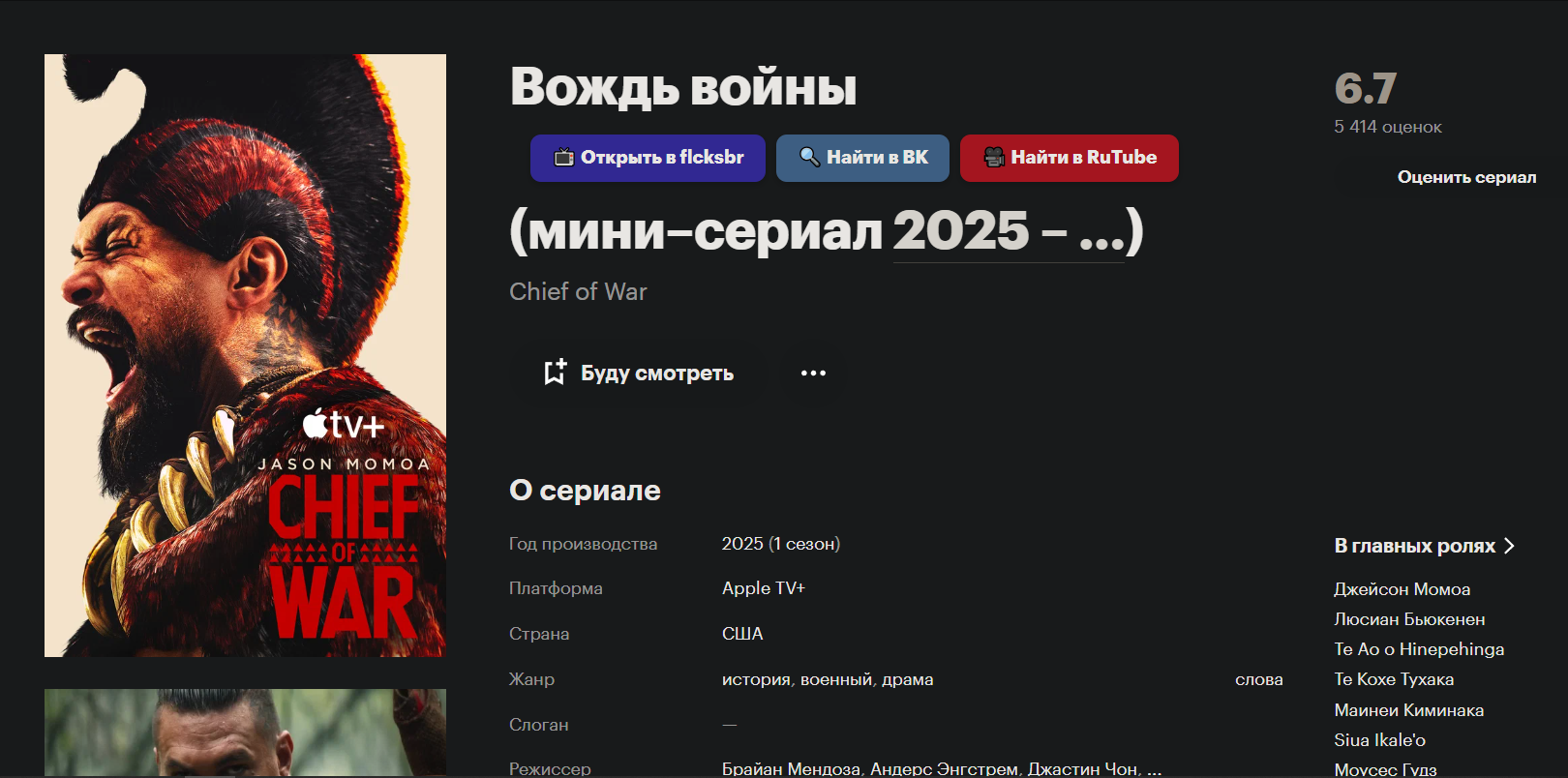The width and height of the screenshot is (1568, 778).
Task: Open Люсиан Бьюкенен actor page
Action: tap(1409, 619)
